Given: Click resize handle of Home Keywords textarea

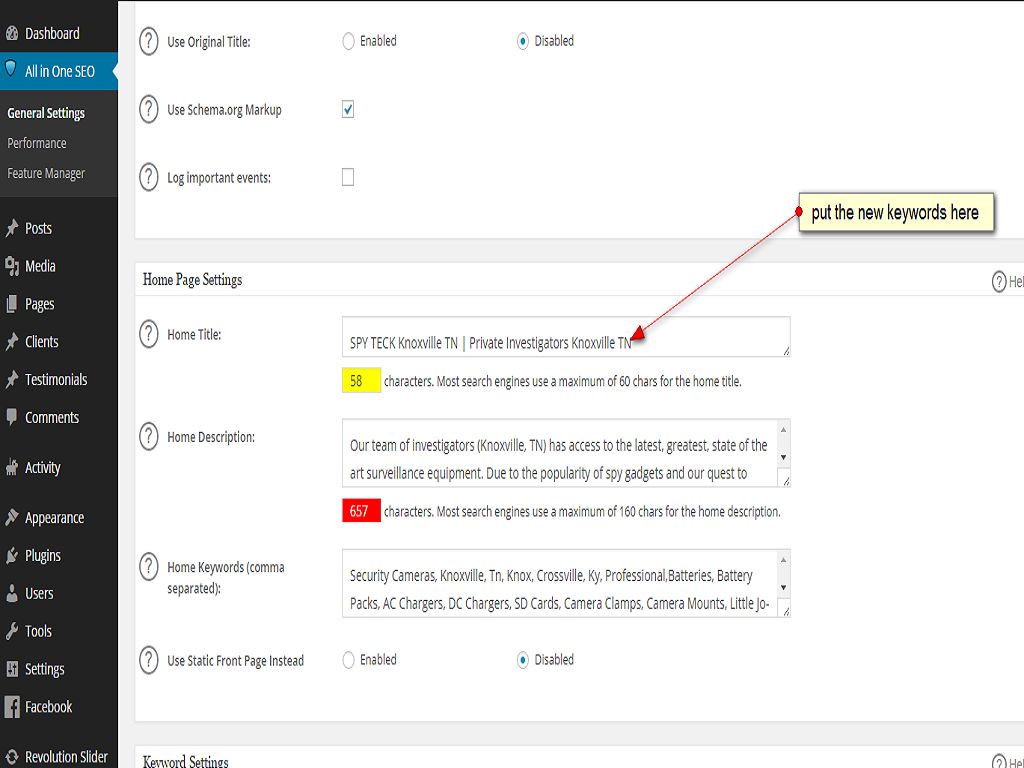Looking at the screenshot, I should pyautogui.click(x=786, y=611).
